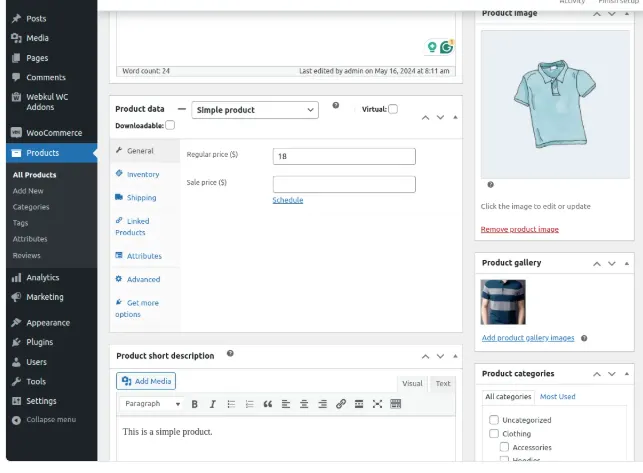Click the insert link icon

click(340, 404)
